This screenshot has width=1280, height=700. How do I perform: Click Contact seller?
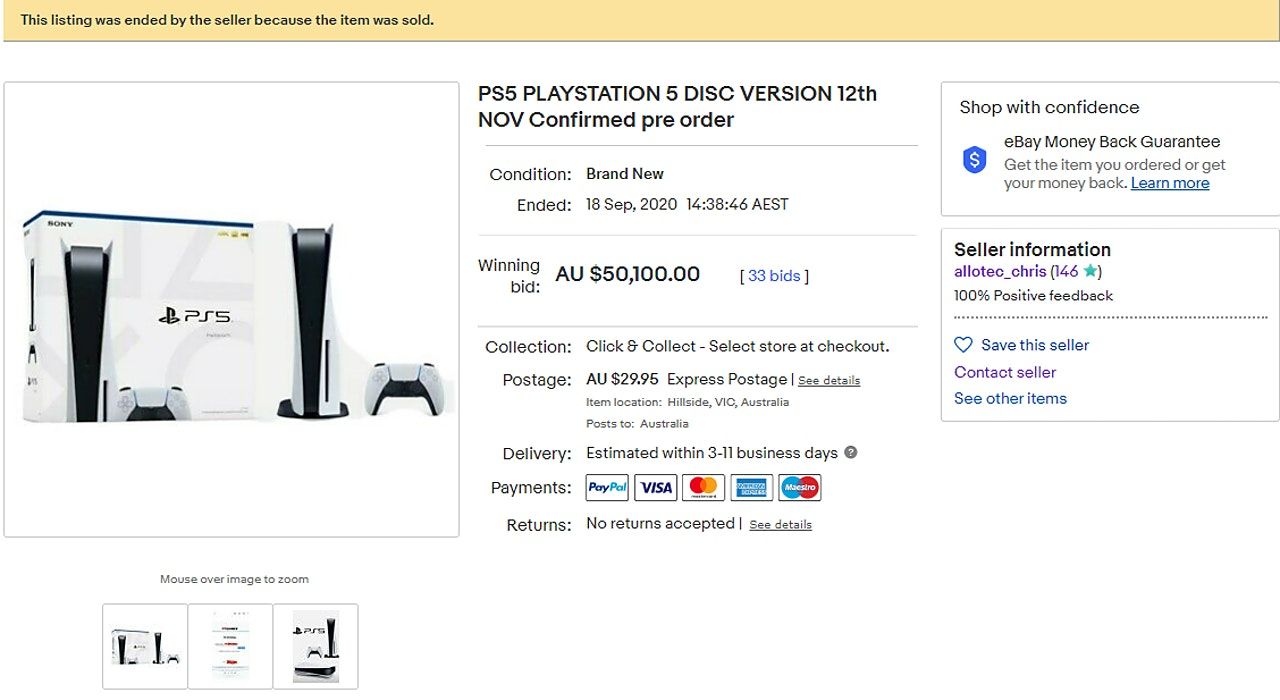[1005, 372]
